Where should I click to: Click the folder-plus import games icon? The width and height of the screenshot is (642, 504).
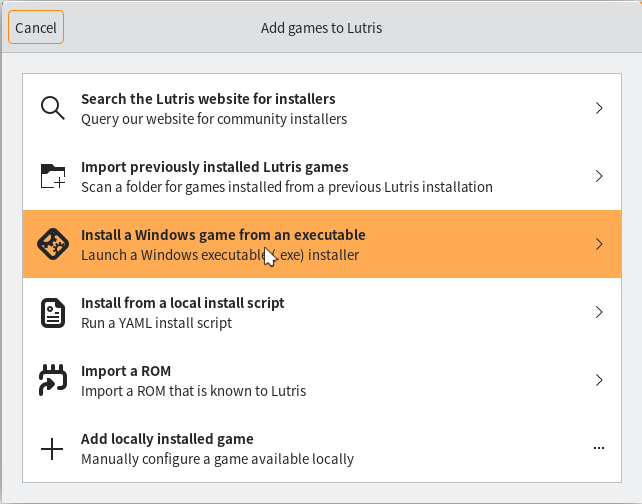point(53,176)
